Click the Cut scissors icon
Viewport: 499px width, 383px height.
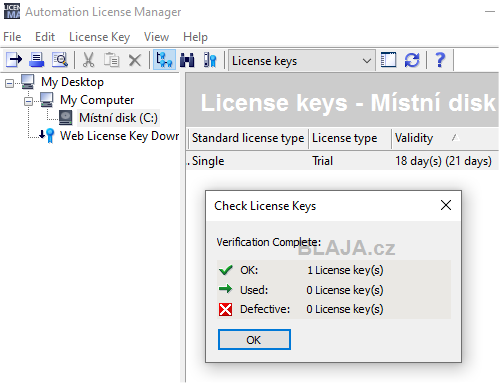[x=88, y=60]
